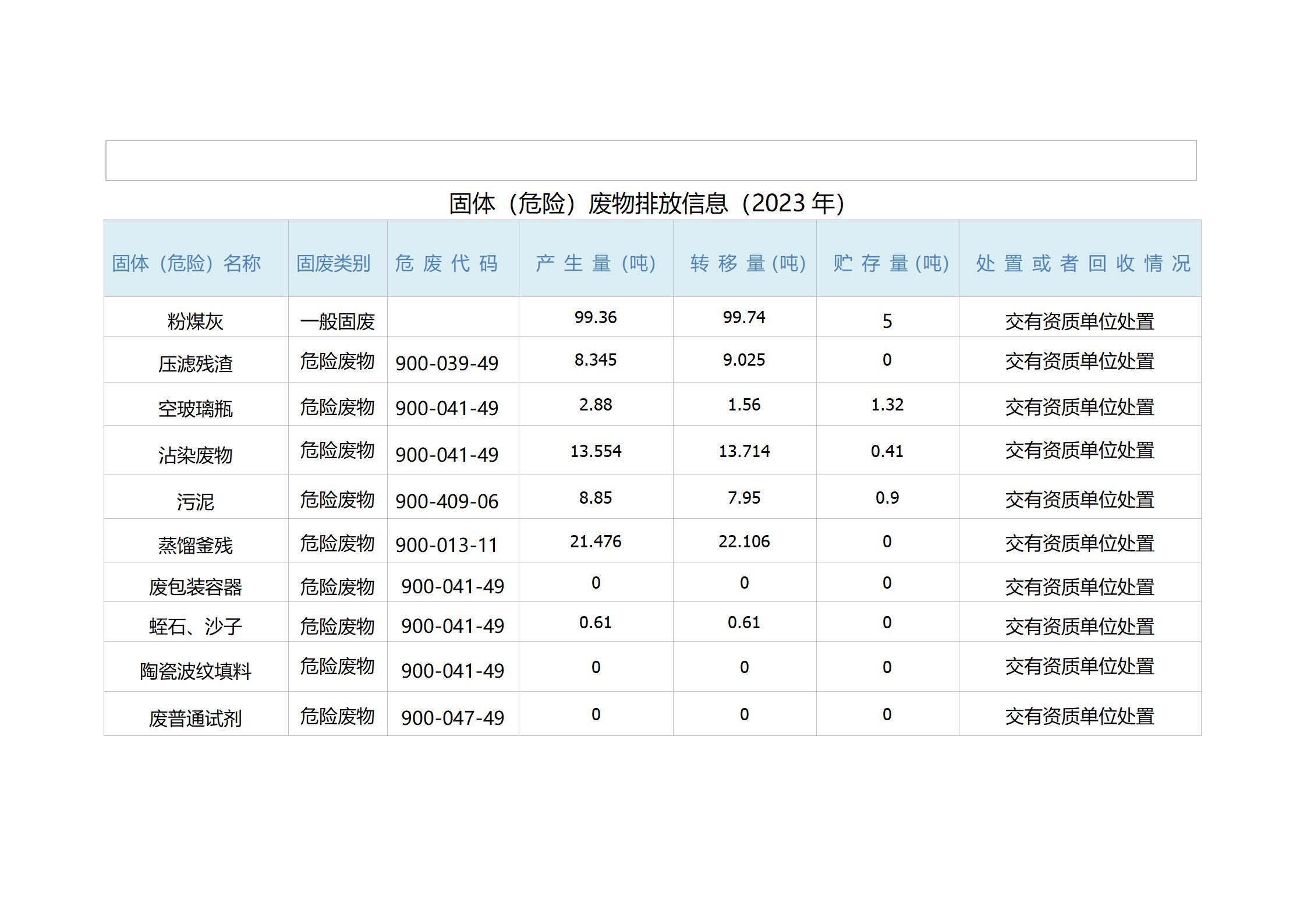The height and width of the screenshot is (924, 1307).
Task: Click the value 99.74
Action: click(744, 317)
